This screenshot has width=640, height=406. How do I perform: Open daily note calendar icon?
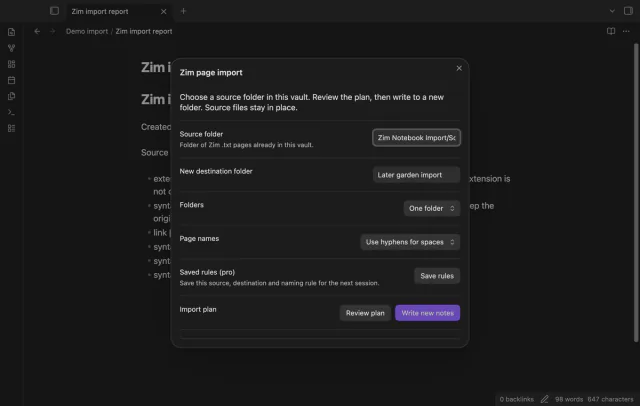tap(11, 80)
